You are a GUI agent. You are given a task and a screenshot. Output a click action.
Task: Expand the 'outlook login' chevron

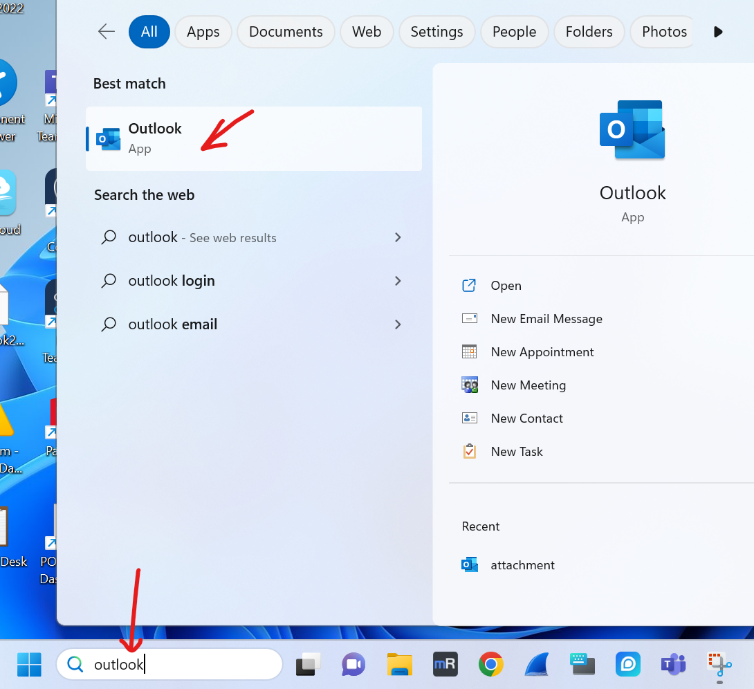pyautogui.click(x=398, y=281)
